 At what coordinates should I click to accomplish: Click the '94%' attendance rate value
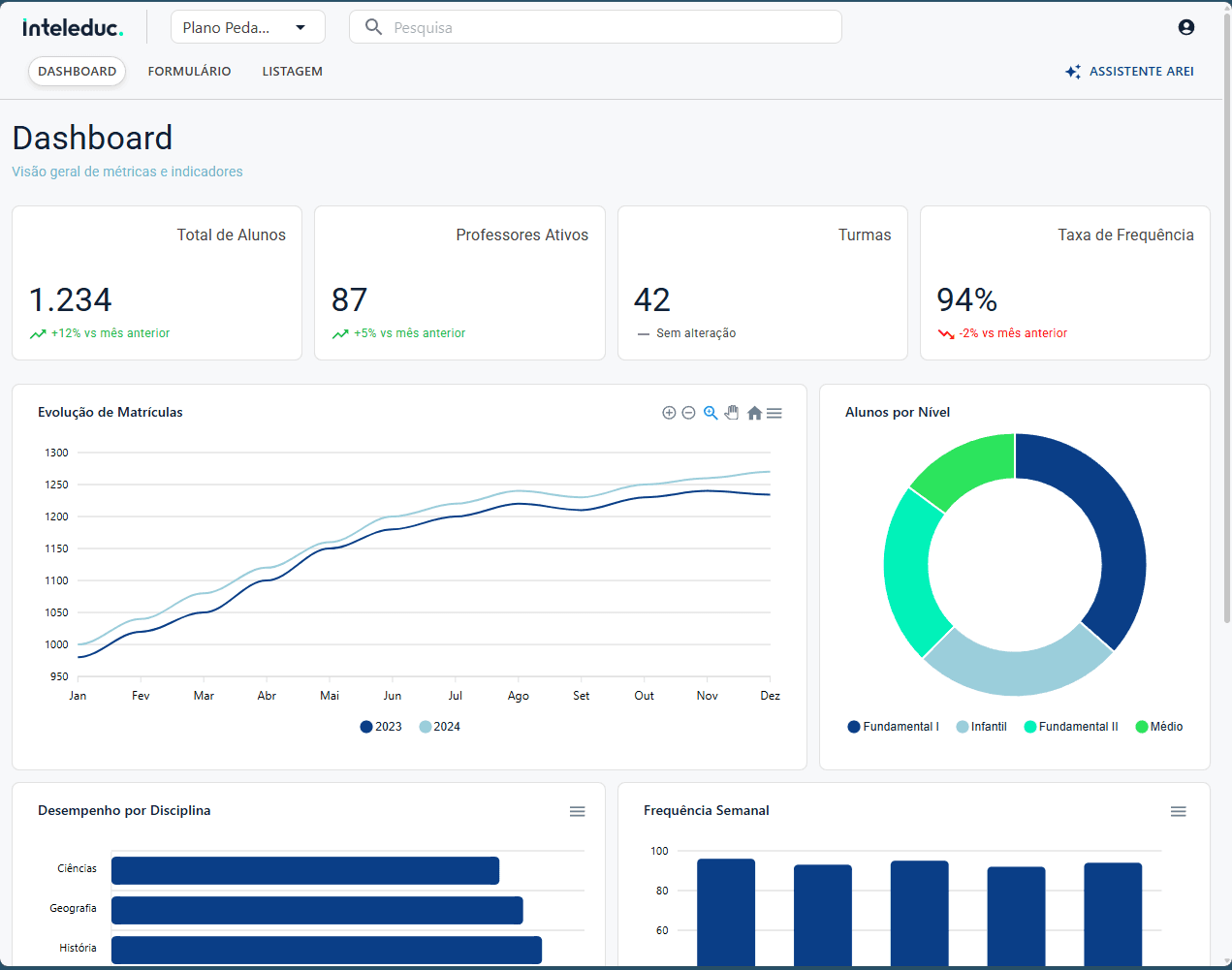[x=967, y=299]
